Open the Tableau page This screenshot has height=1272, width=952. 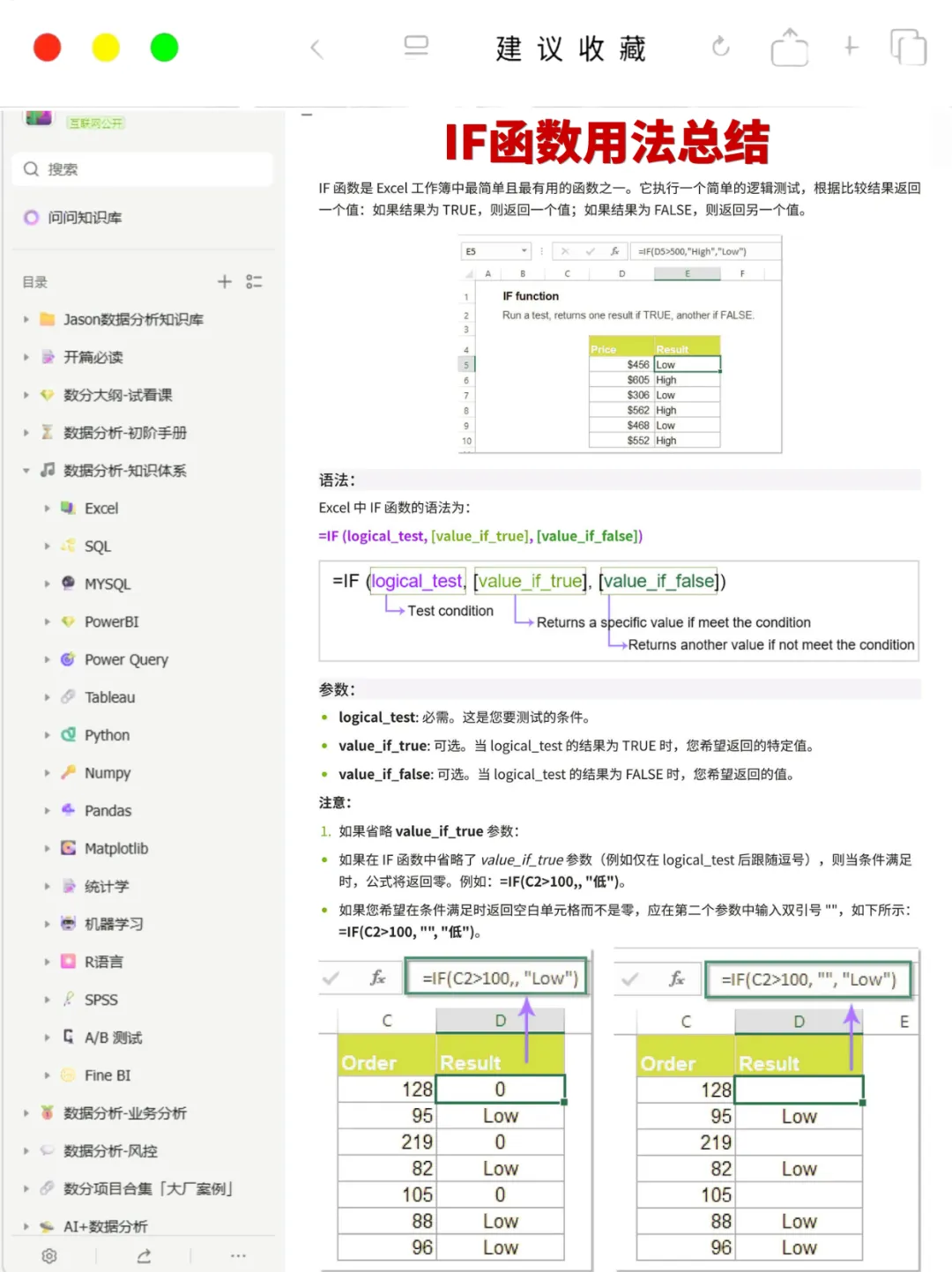109,697
